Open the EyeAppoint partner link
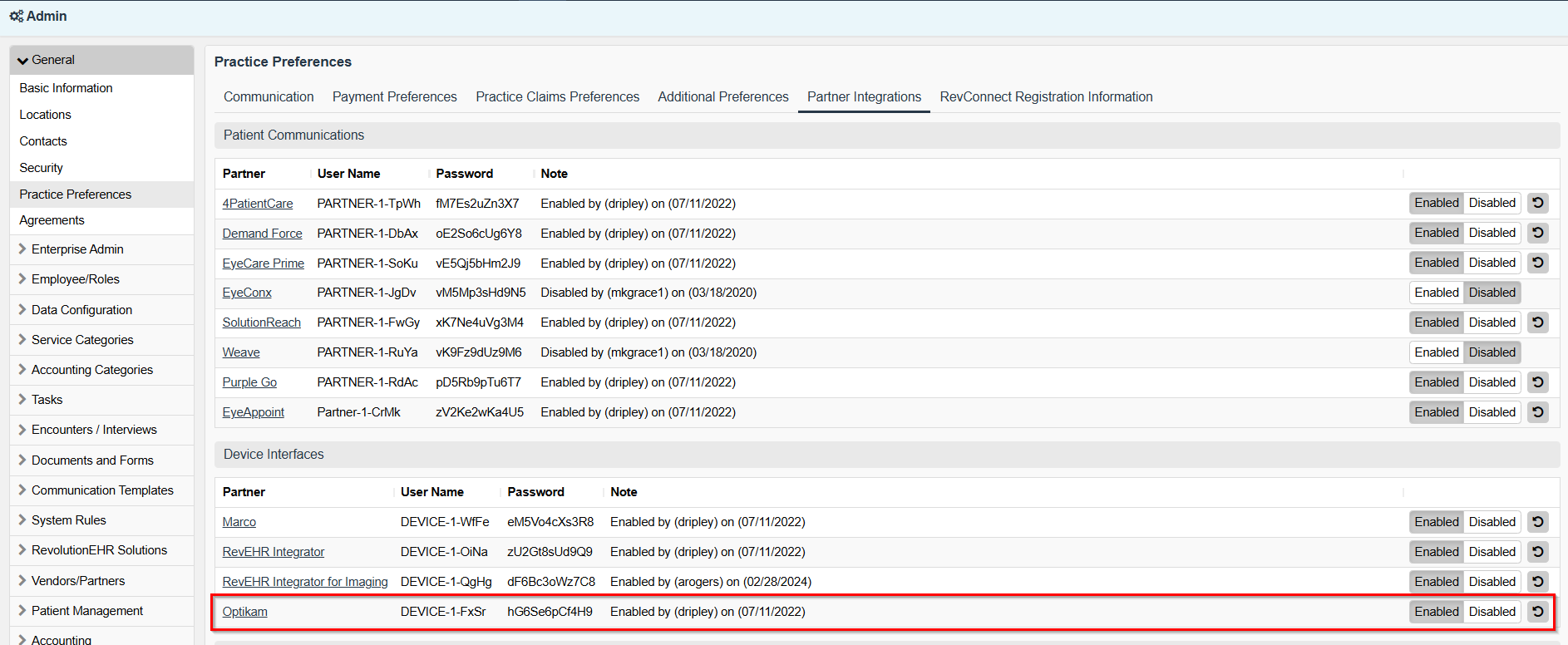 coord(253,412)
